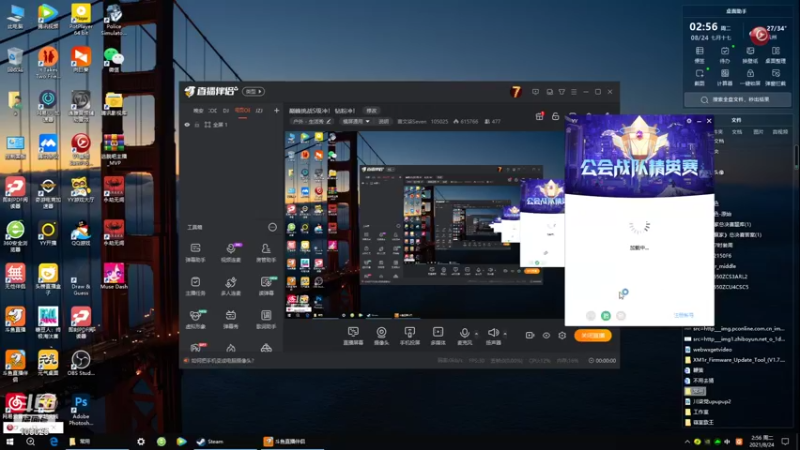800x450 pixels.
Task: Open 视频连麦 tool in the toolbox
Action: pyautogui.click(x=231, y=252)
